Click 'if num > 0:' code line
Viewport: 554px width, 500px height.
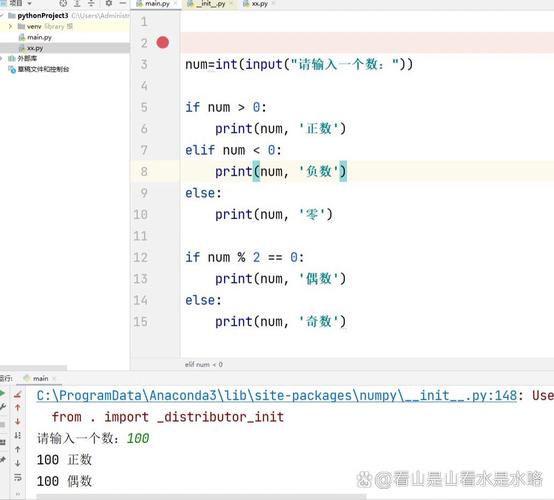click(x=226, y=107)
